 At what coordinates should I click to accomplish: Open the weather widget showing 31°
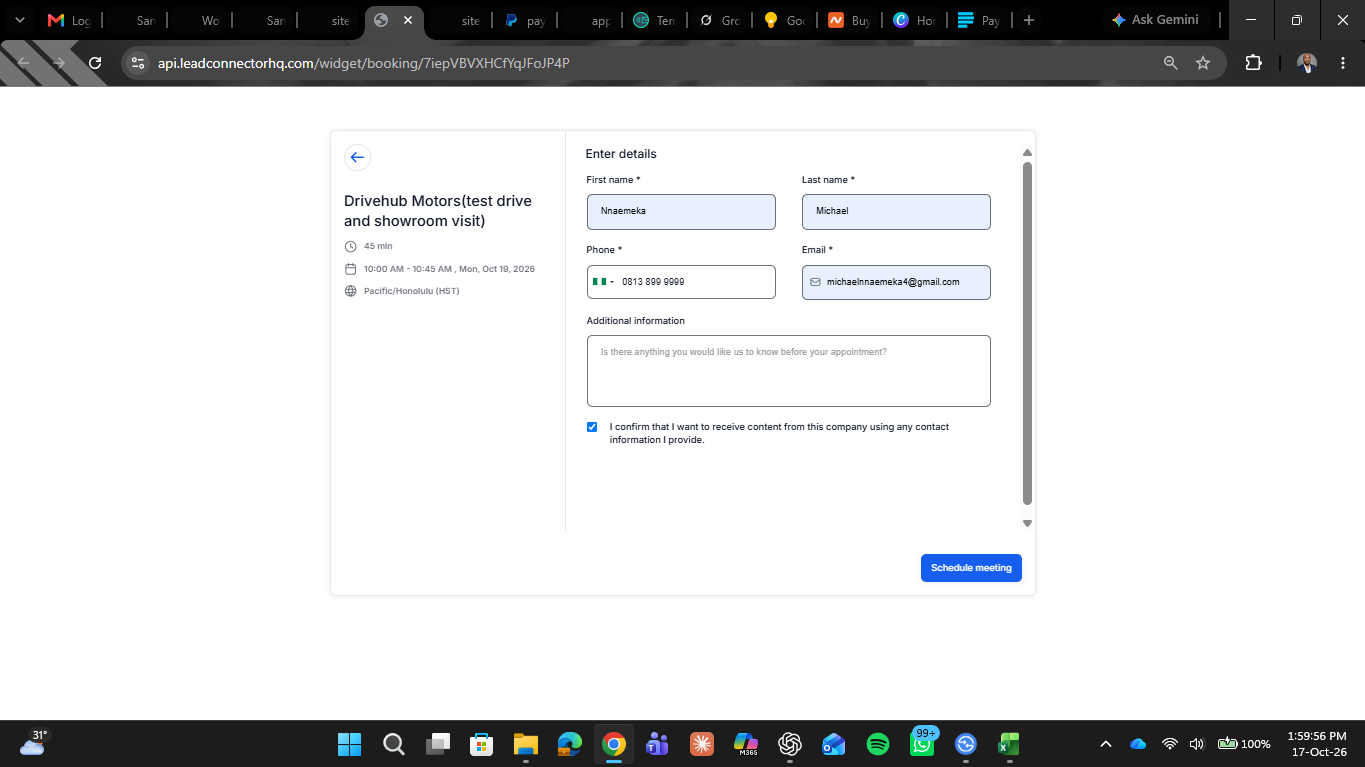click(33, 743)
